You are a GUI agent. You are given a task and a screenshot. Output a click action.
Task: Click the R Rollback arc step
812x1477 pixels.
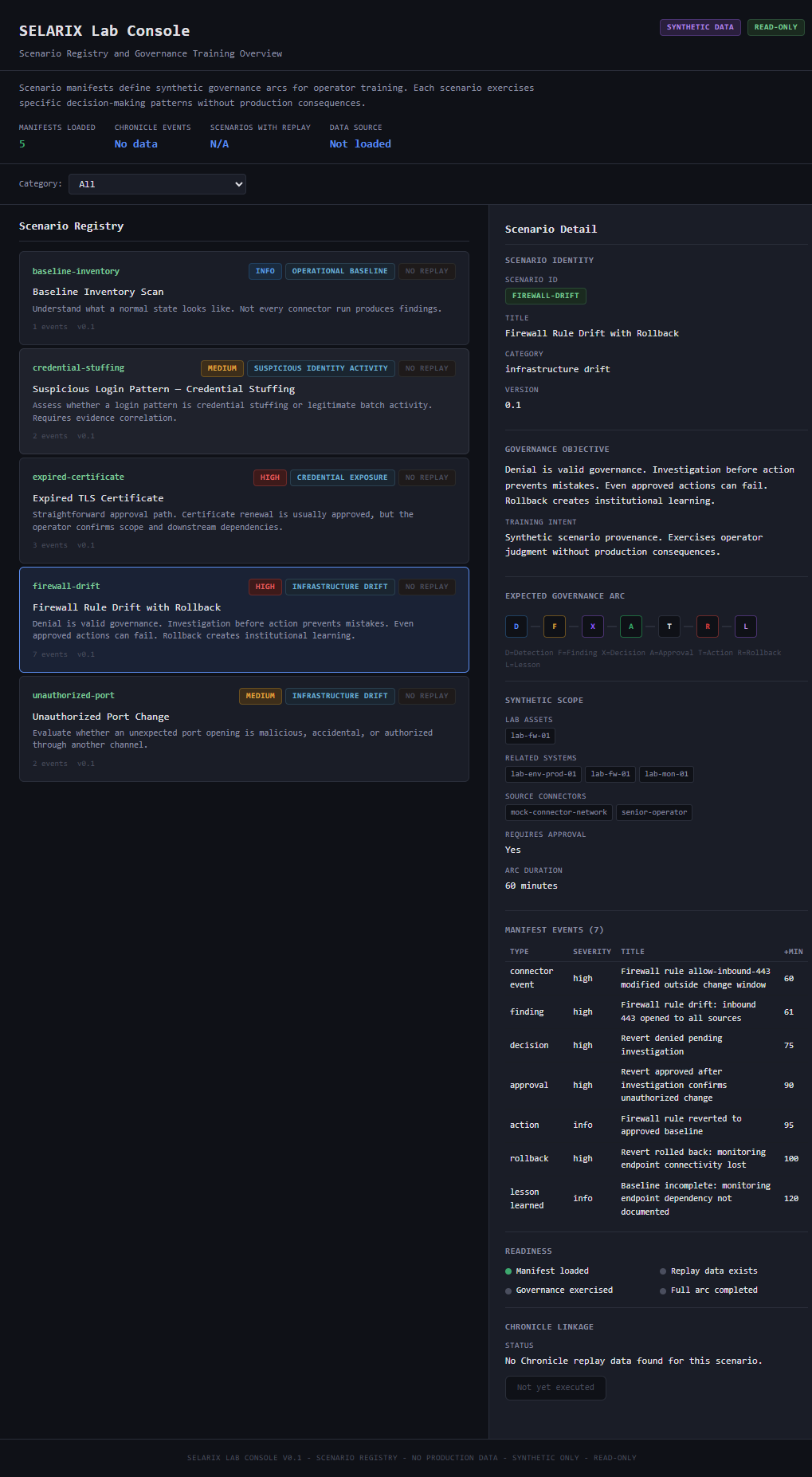click(x=708, y=627)
